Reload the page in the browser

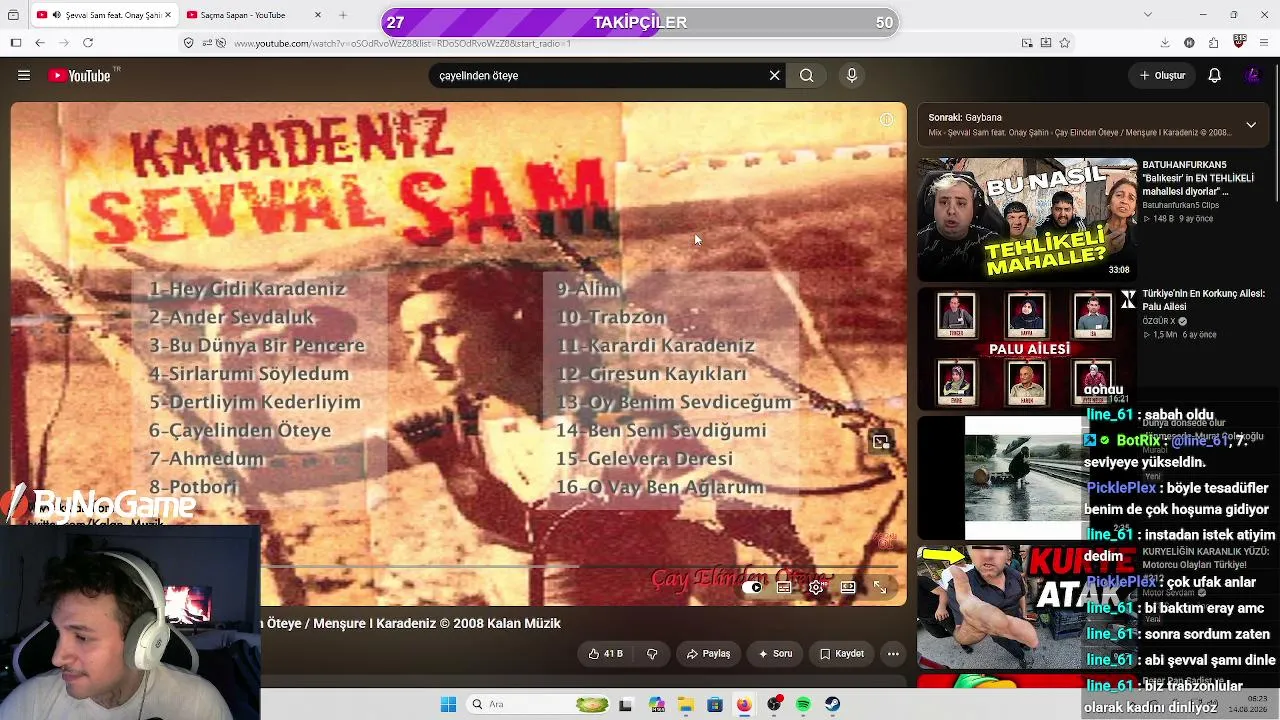[88, 43]
